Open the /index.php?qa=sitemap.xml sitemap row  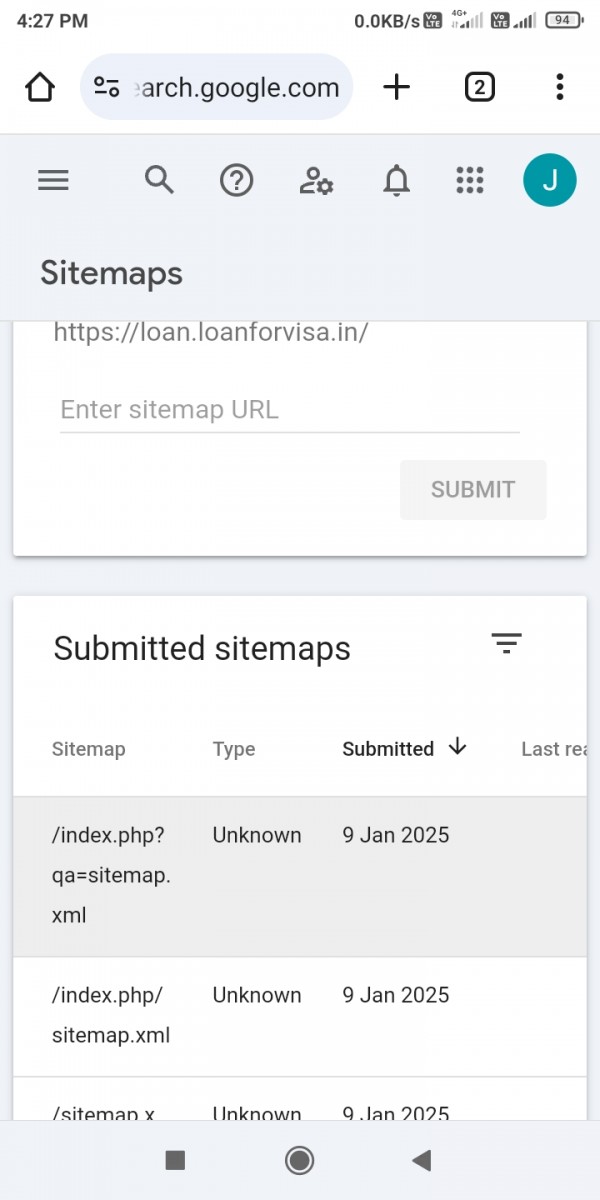pyautogui.click(x=111, y=875)
